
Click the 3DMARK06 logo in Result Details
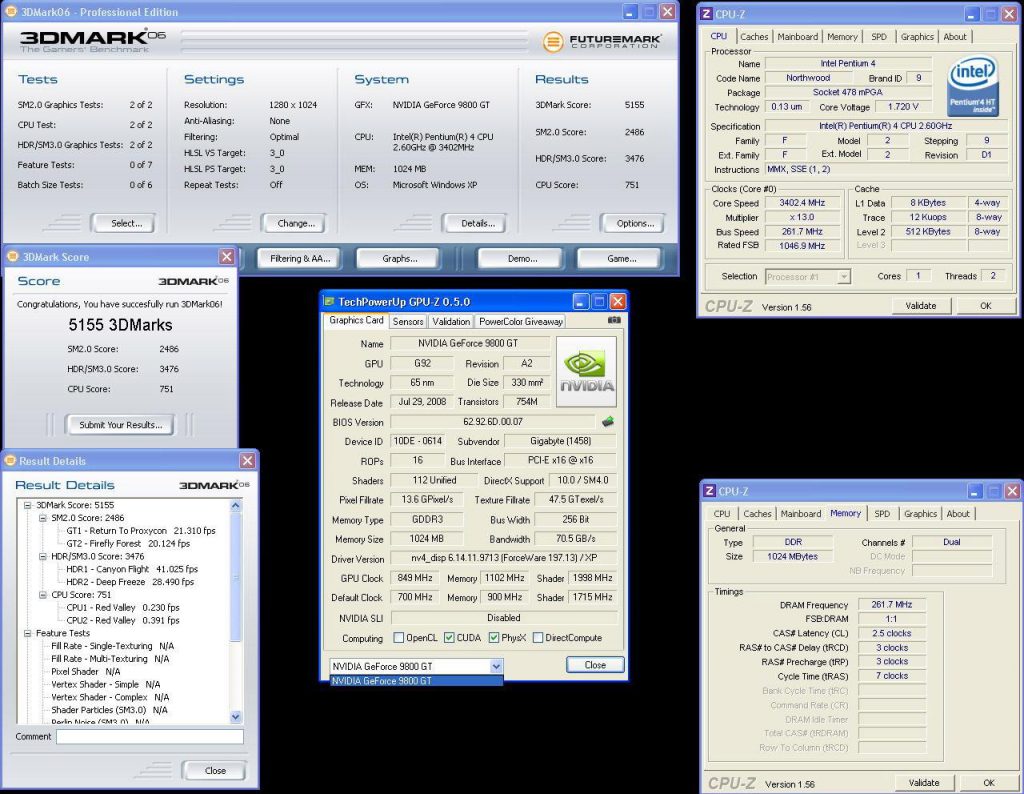(x=214, y=485)
